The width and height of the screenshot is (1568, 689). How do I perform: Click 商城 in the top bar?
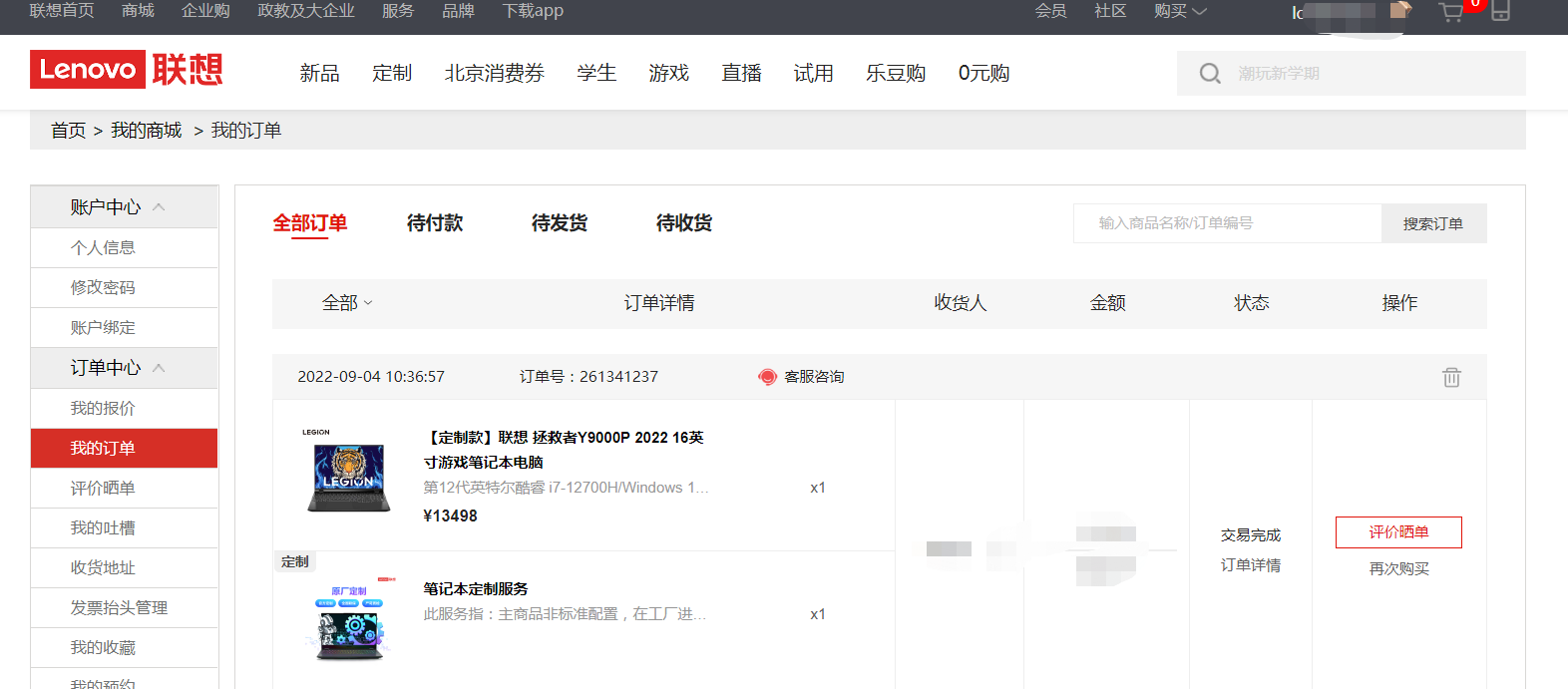coord(138,11)
